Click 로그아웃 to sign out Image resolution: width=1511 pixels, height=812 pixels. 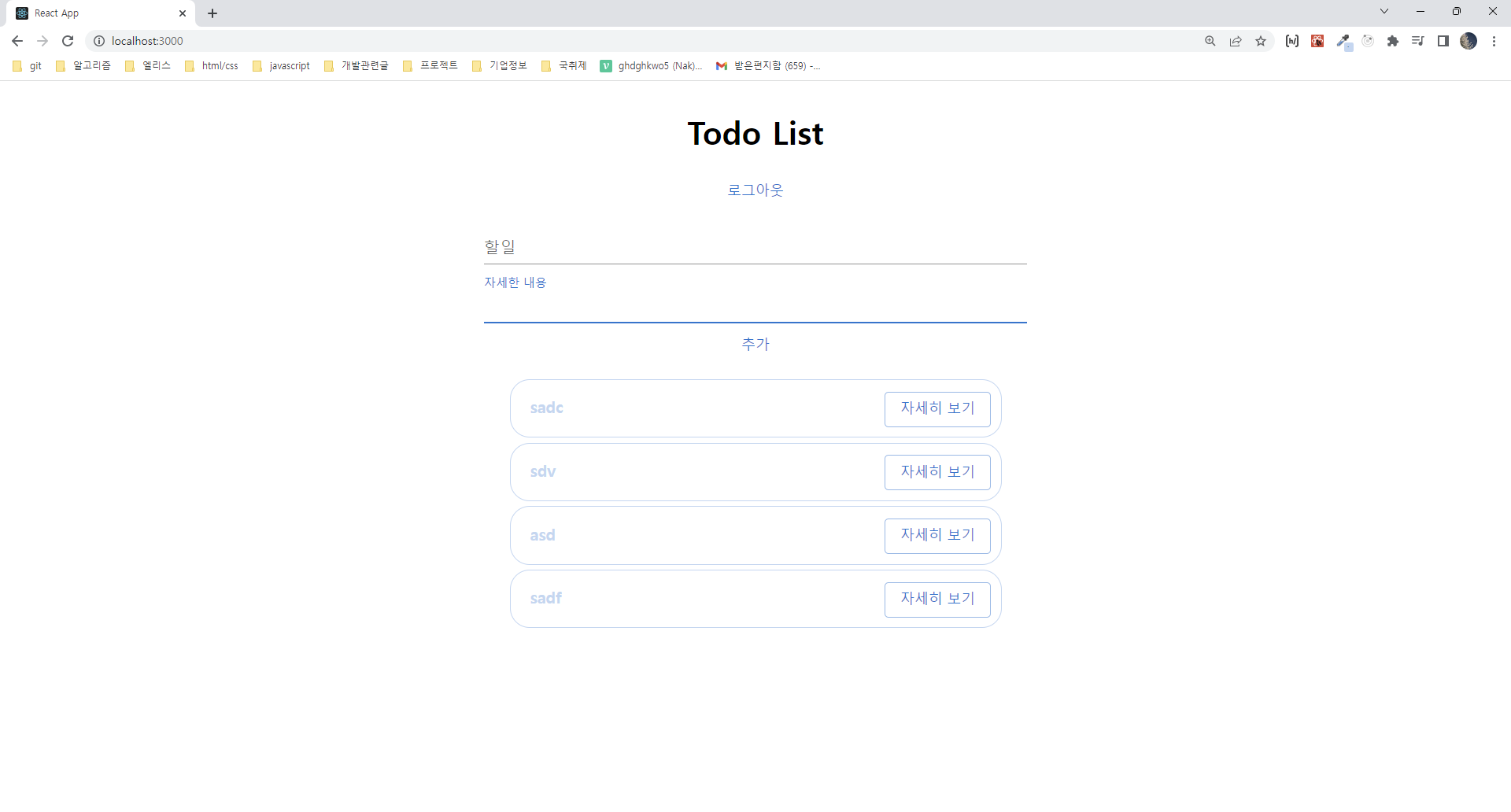(x=755, y=189)
